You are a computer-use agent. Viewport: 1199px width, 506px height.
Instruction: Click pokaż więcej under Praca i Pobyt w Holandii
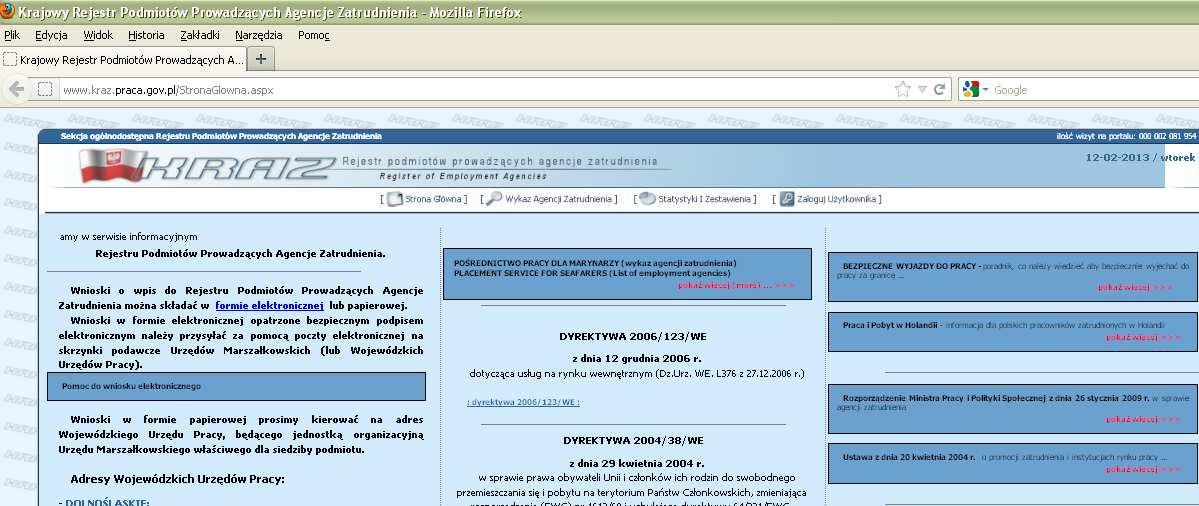coord(1143,337)
